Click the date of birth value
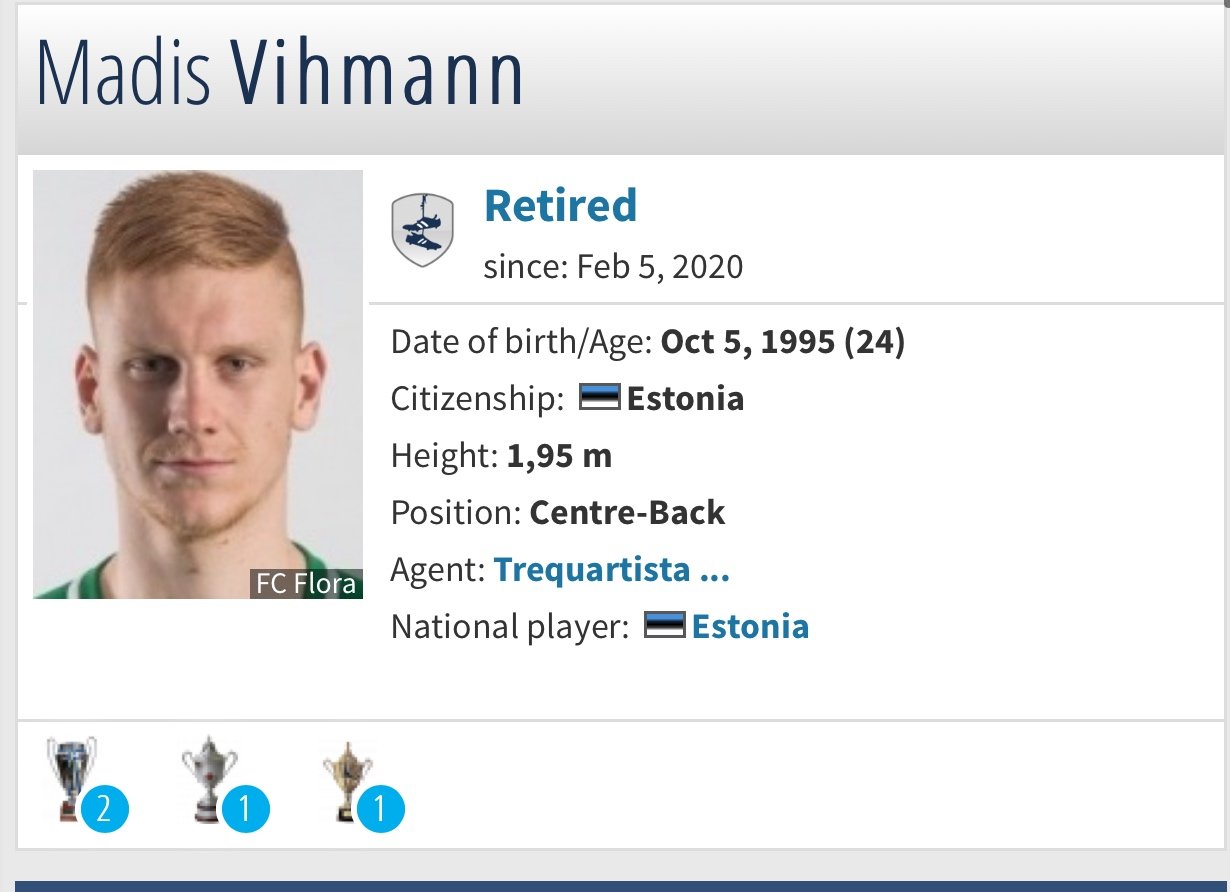Viewport: 1230px width, 892px height. (783, 342)
